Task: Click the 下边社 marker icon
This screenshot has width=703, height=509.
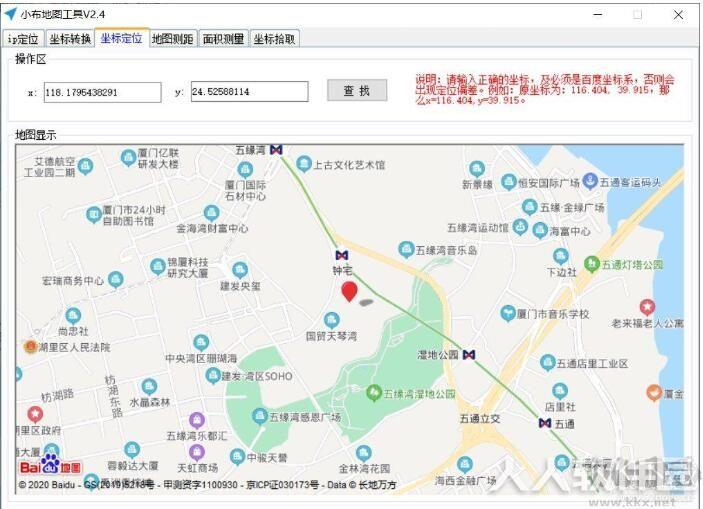Action: pyautogui.click(x=561, y=256)
